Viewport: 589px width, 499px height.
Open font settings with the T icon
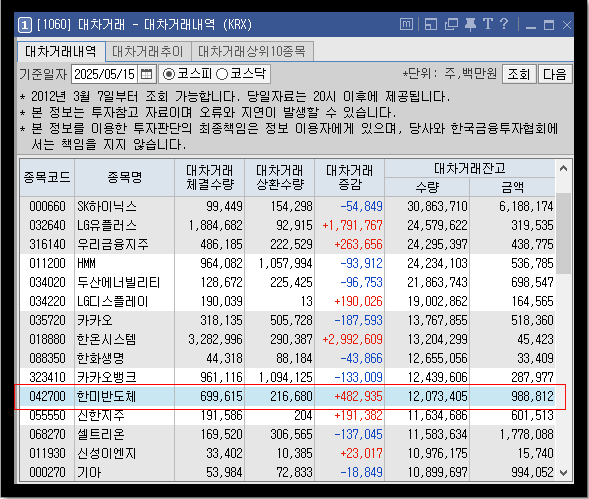click(488, 24)
